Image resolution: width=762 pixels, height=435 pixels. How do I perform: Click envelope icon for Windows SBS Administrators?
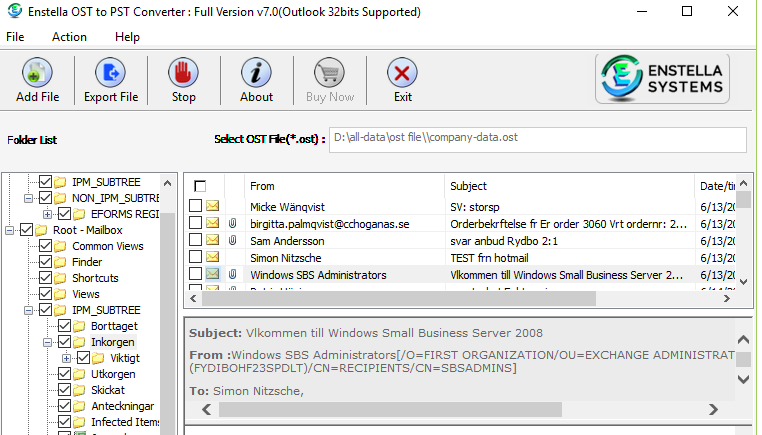pos(212,274)
